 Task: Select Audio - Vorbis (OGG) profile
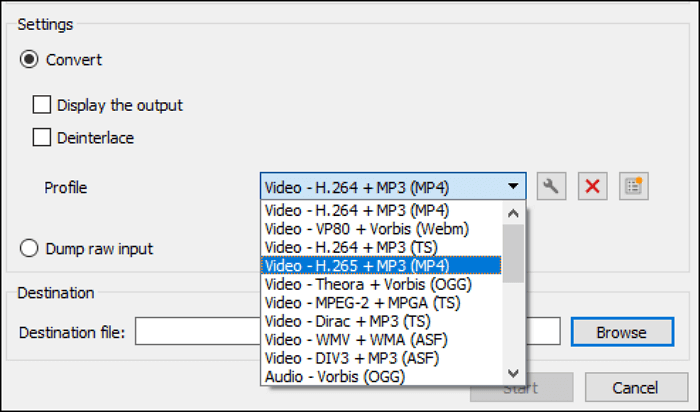pos(380,376)
